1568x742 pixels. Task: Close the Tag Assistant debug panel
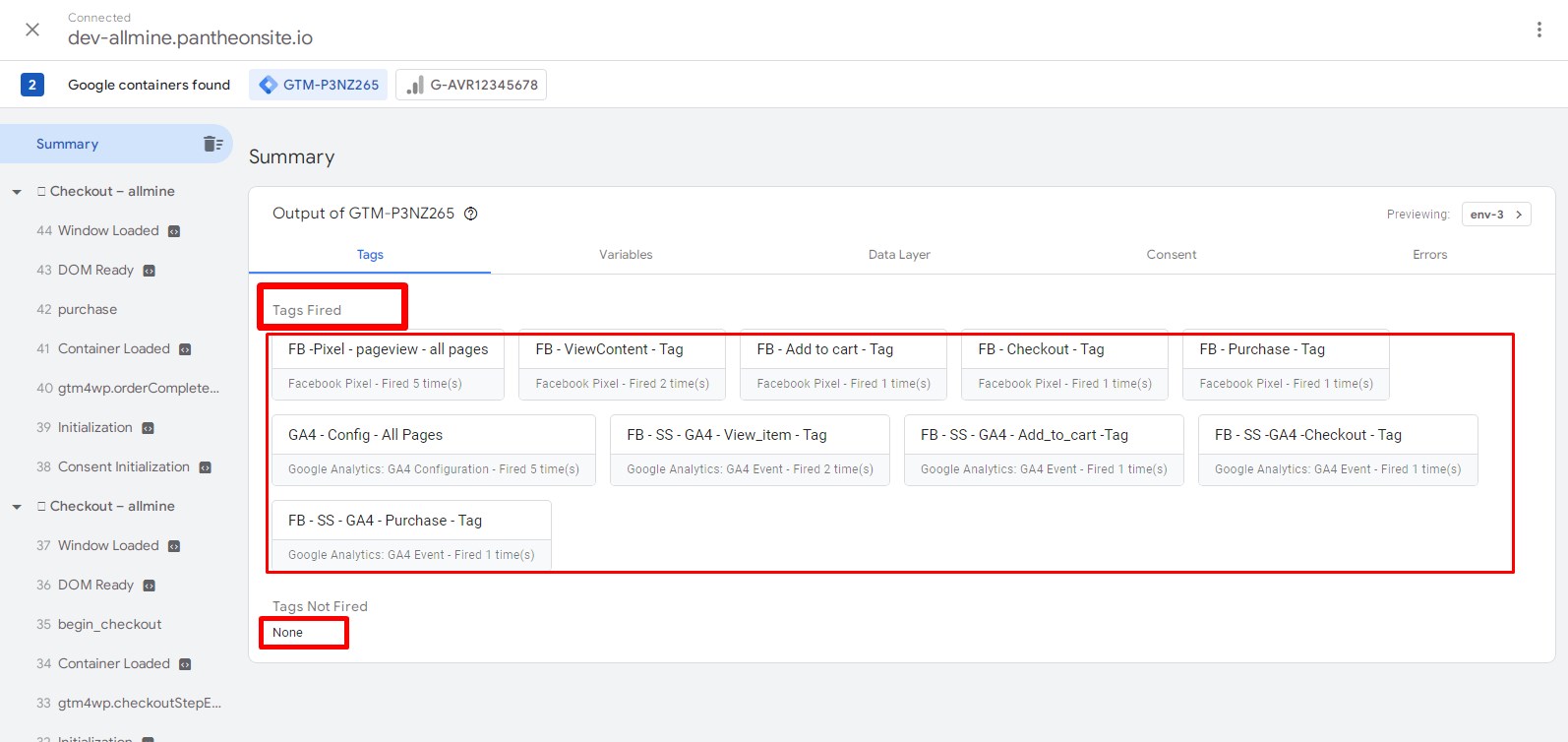tap(32, 30)
